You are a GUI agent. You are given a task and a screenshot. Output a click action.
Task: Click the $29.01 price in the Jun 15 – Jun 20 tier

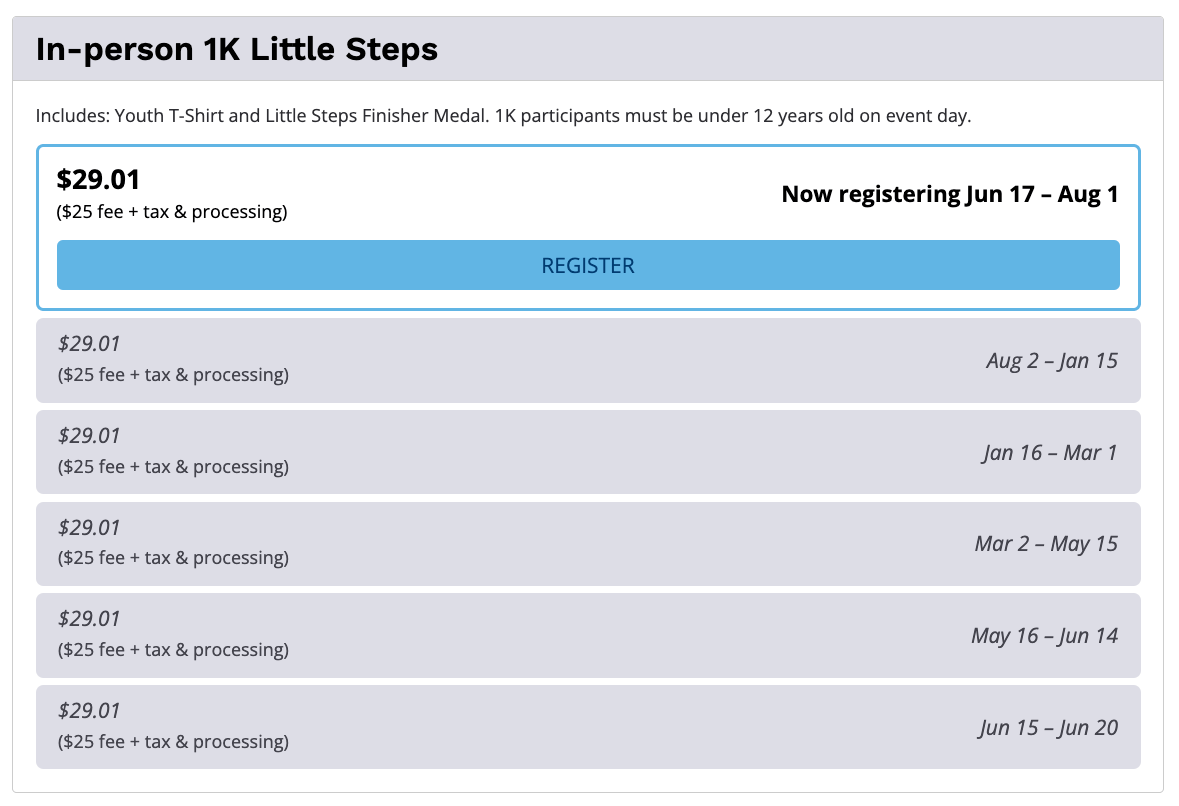pyautogui.click(x=89, y=711)
